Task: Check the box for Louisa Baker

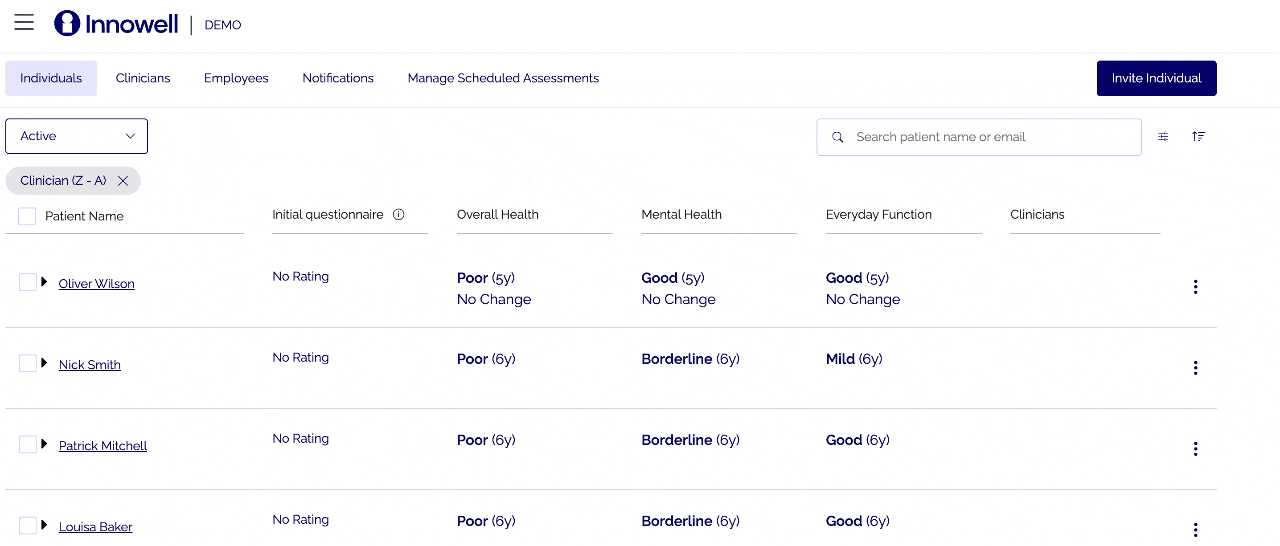Action: [x=27, y=526]
